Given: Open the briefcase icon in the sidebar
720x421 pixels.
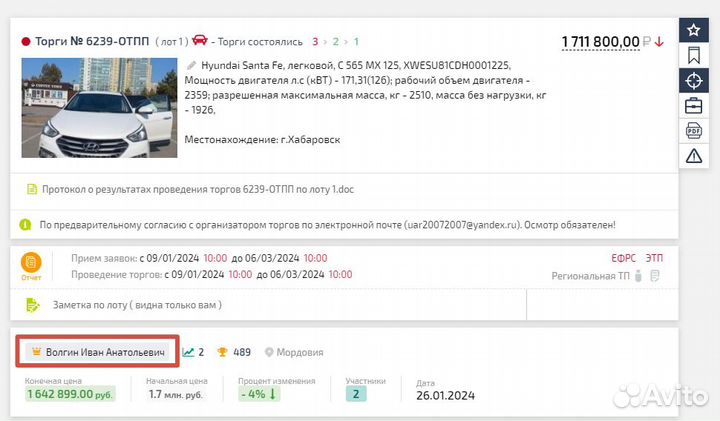Looking at the screenshot, I should [x=693, y=106].
